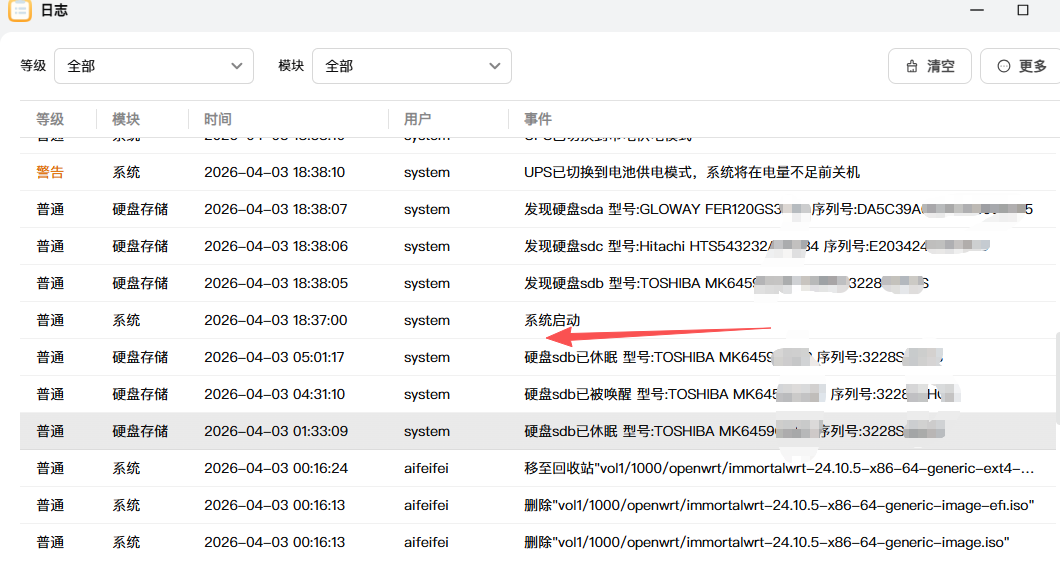Viewport: 1060px width, 563px height.
Task: Sort by the 时间 column header
Action: (x=218, y=119)
